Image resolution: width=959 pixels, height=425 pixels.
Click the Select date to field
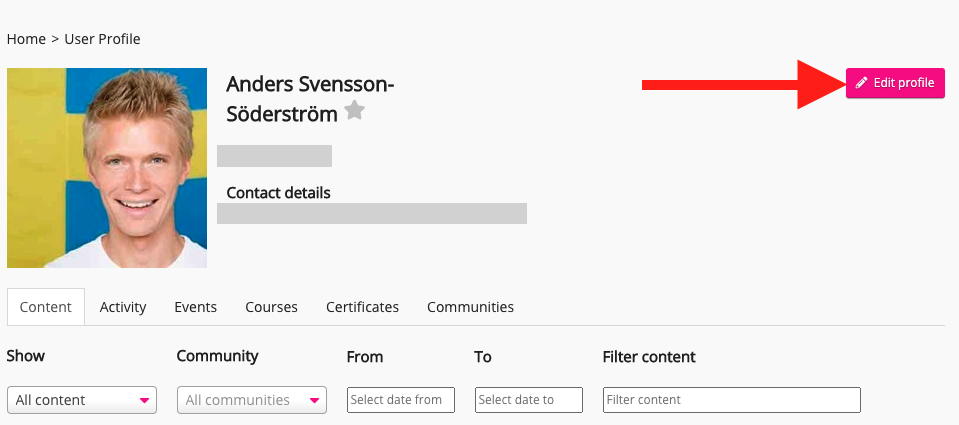pyautogui.click(x=528, y=400)
